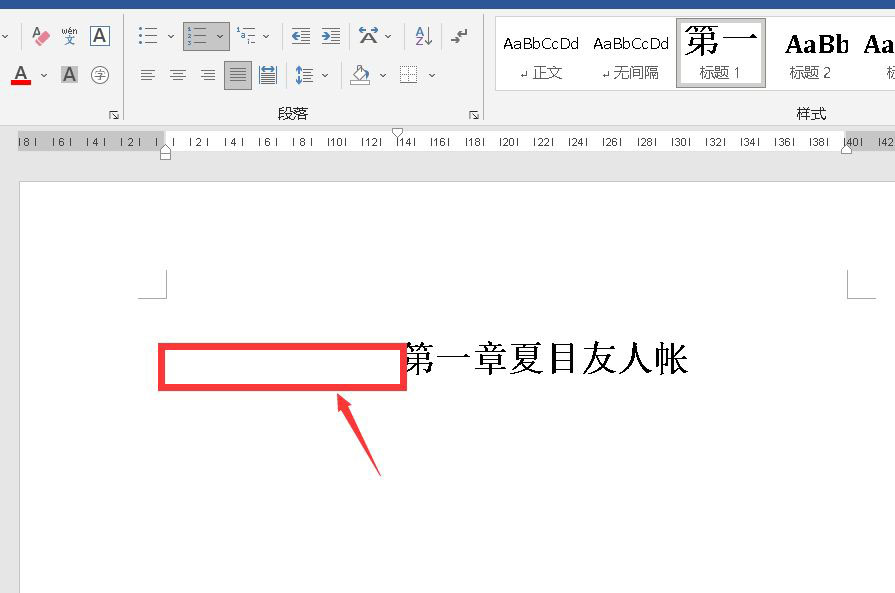
Task: Open numbering library dropdown arrow
Action: point(220,37)
